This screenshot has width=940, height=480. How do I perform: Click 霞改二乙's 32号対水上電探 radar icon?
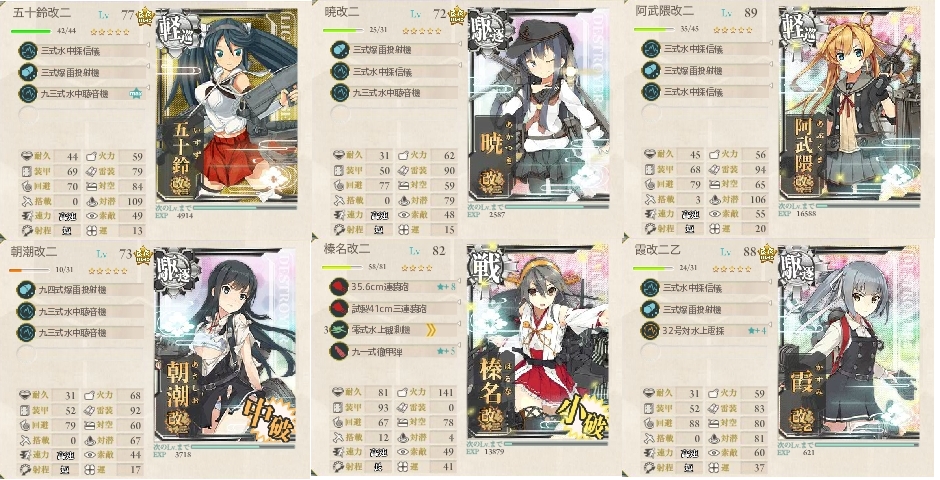(x=650, y=331)
